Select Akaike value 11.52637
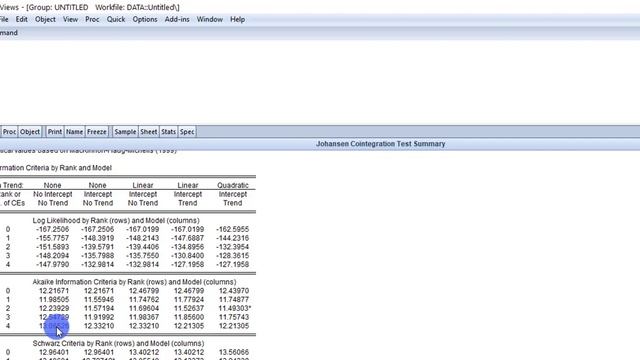Viewport: 640px width, 360px height. pyautogui.click(x=189, y=308)
